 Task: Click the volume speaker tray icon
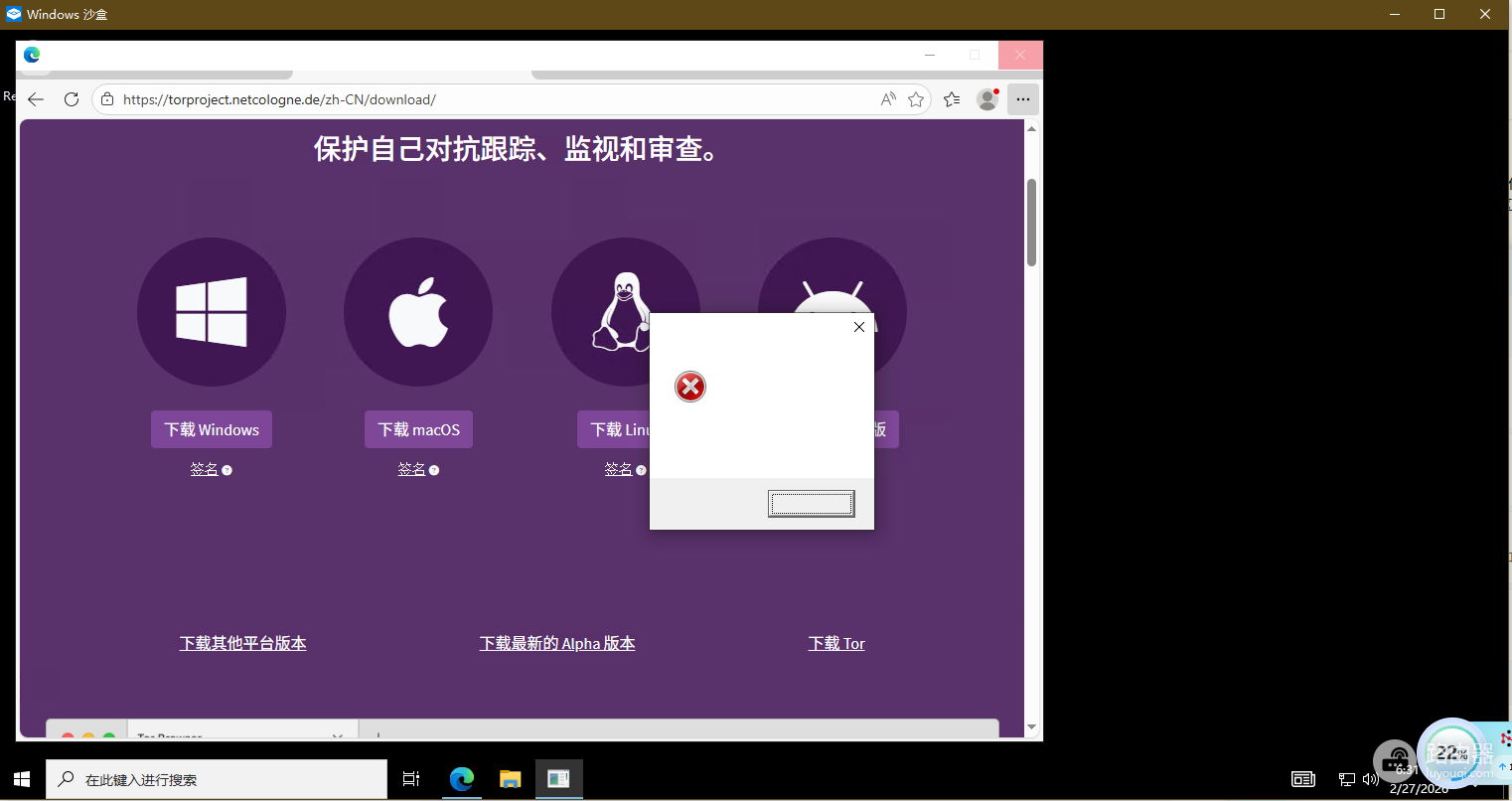pyautogui.click(x=1371, y=780)
